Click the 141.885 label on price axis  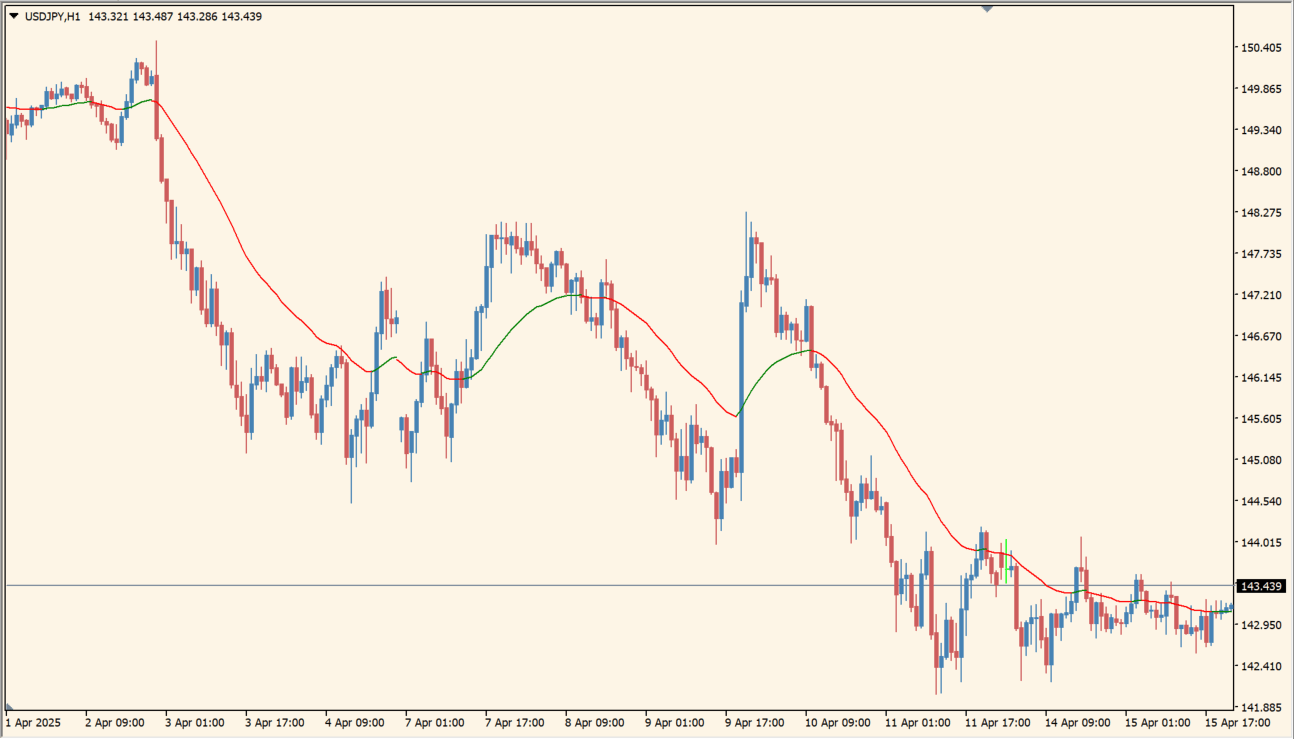coord(1261,707)
